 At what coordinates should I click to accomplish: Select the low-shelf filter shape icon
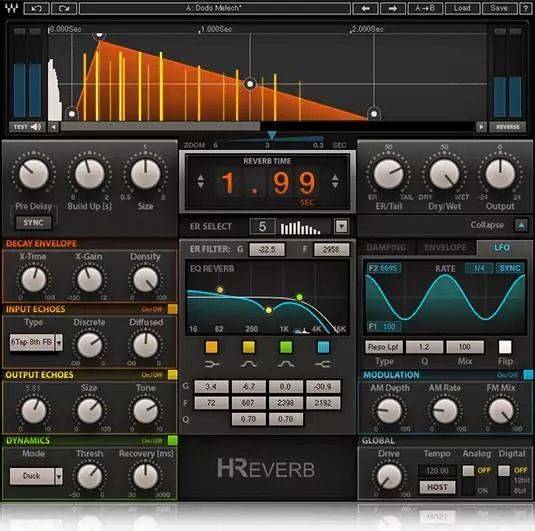tap(212, 364)
